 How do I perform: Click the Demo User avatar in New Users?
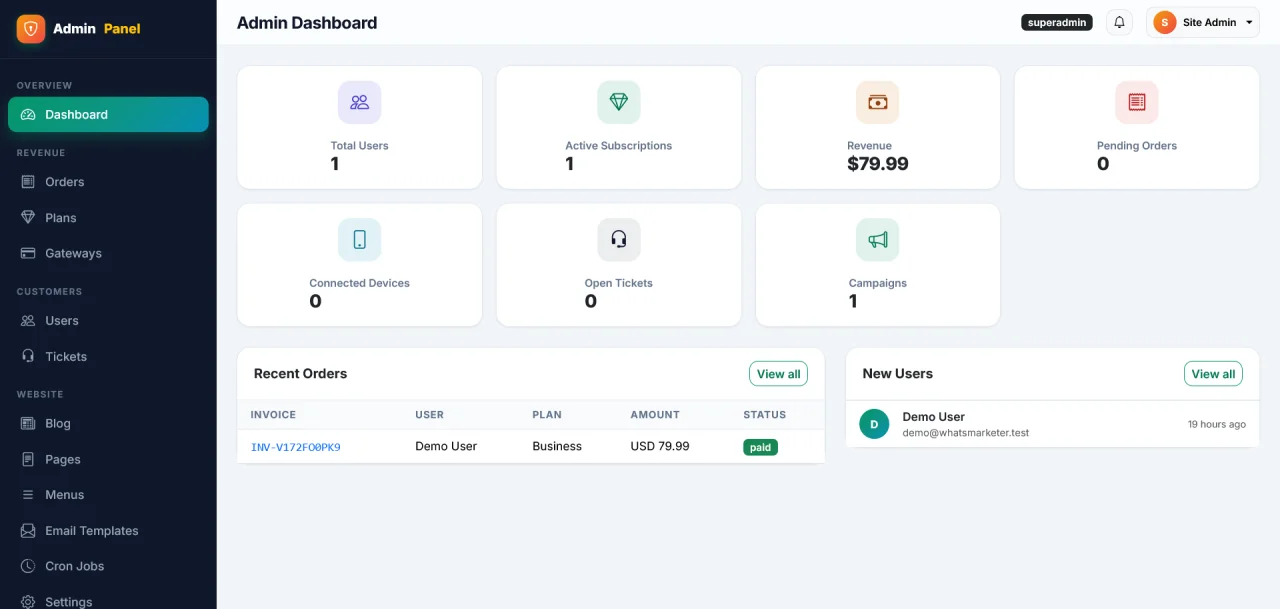coord(874,424)
